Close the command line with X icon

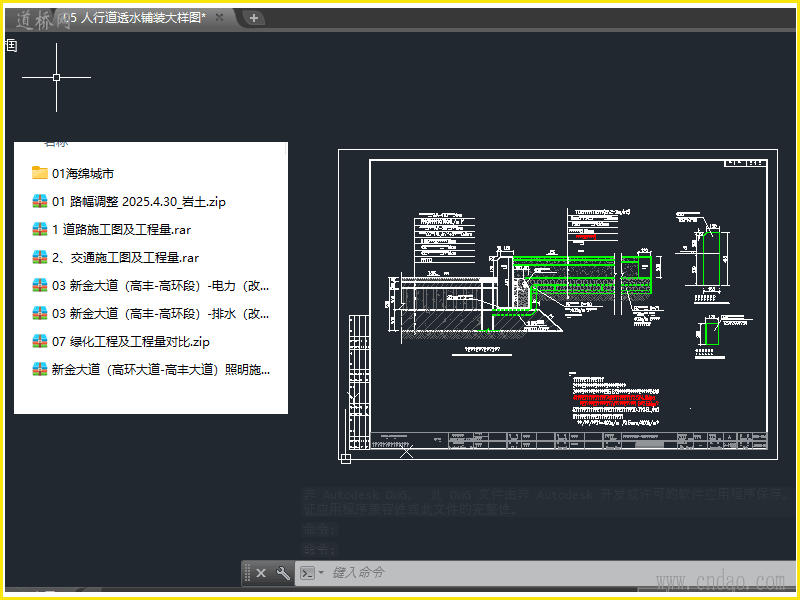[261, 573]
